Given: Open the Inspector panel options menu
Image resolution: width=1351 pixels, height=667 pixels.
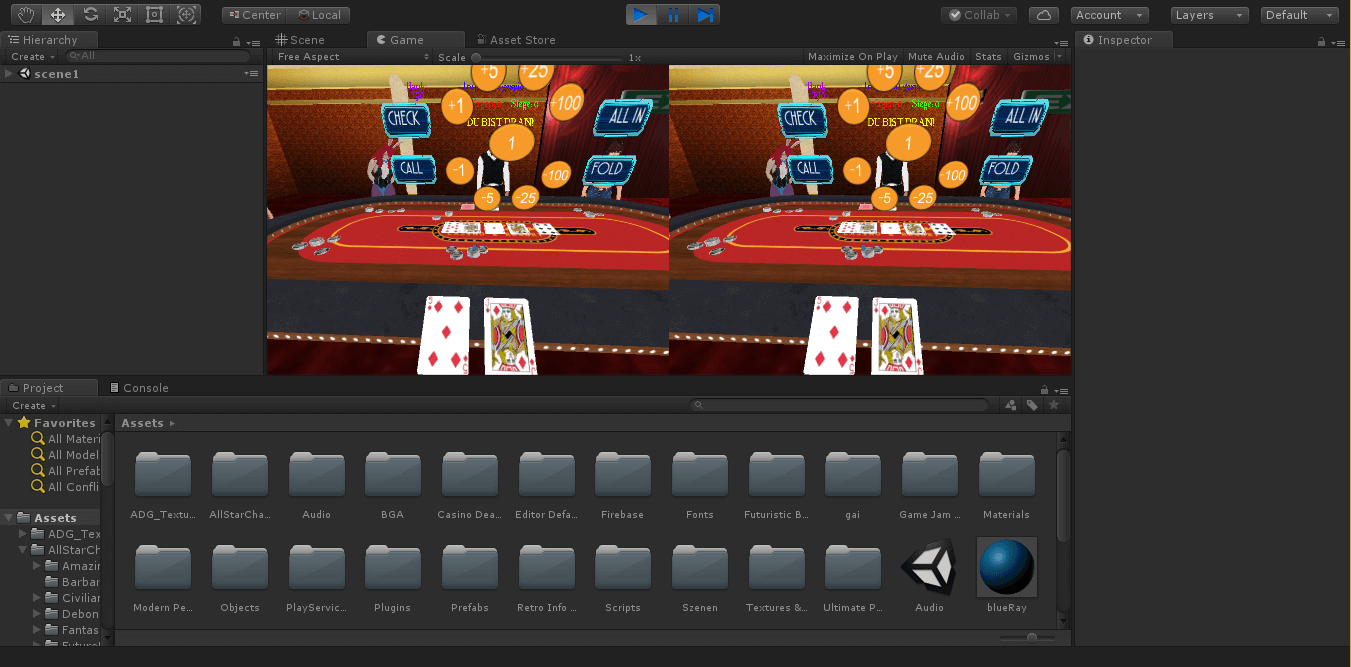Looking at the screenshot, I should pyautogui.click(x=1339, y=42).
